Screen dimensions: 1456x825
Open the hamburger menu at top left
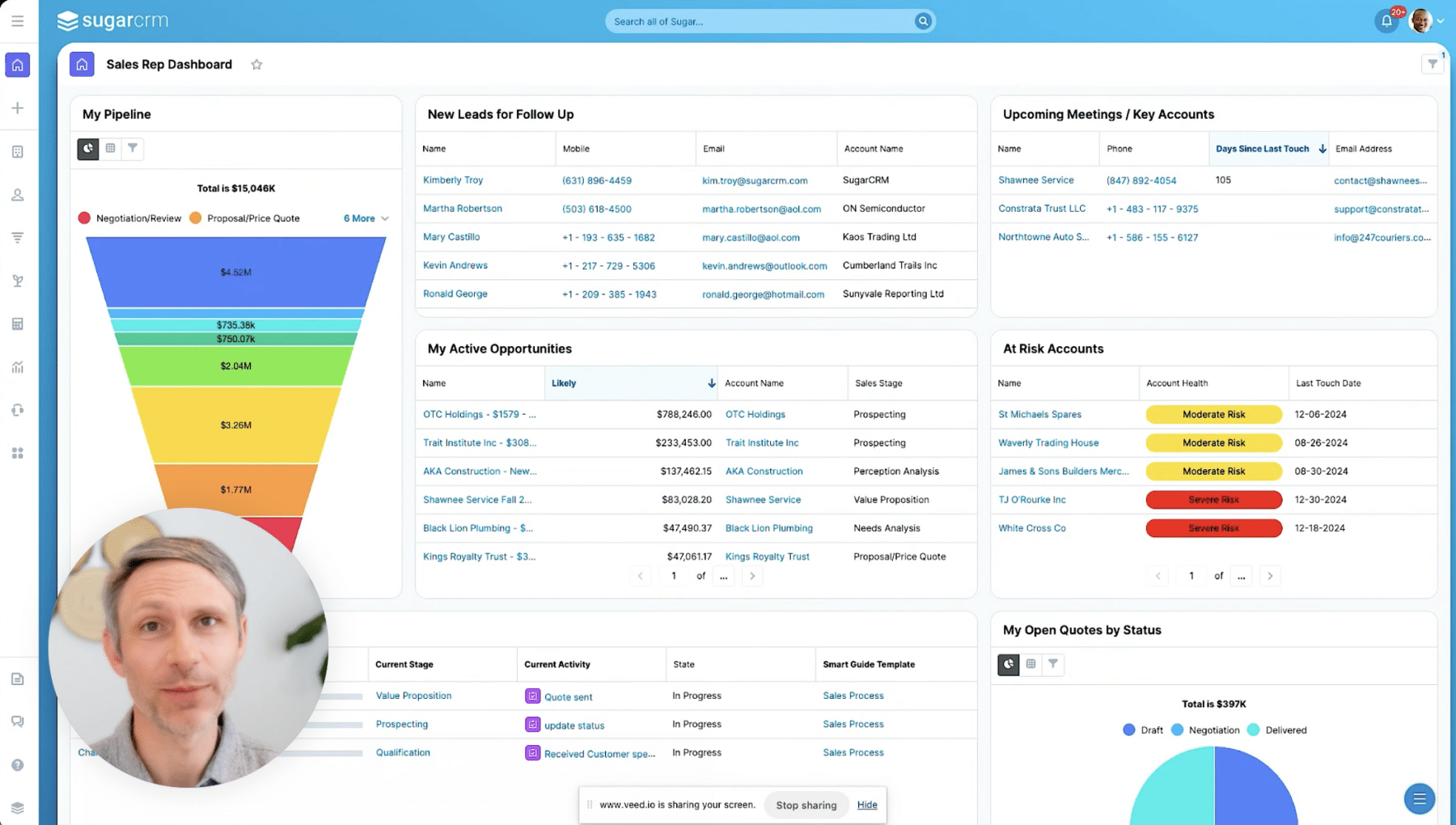tap(18, 20)
